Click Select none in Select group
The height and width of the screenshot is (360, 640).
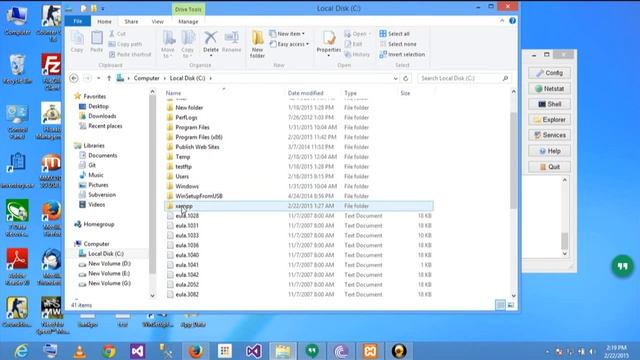pos(398,44)
